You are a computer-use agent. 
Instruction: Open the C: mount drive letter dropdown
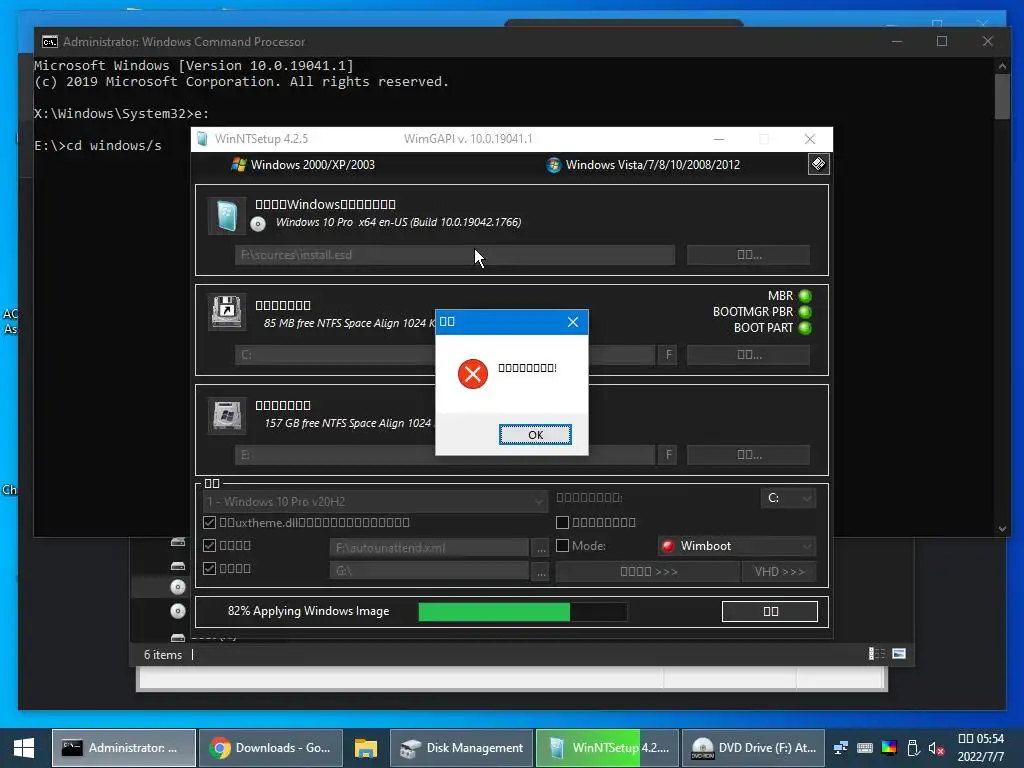788,498
